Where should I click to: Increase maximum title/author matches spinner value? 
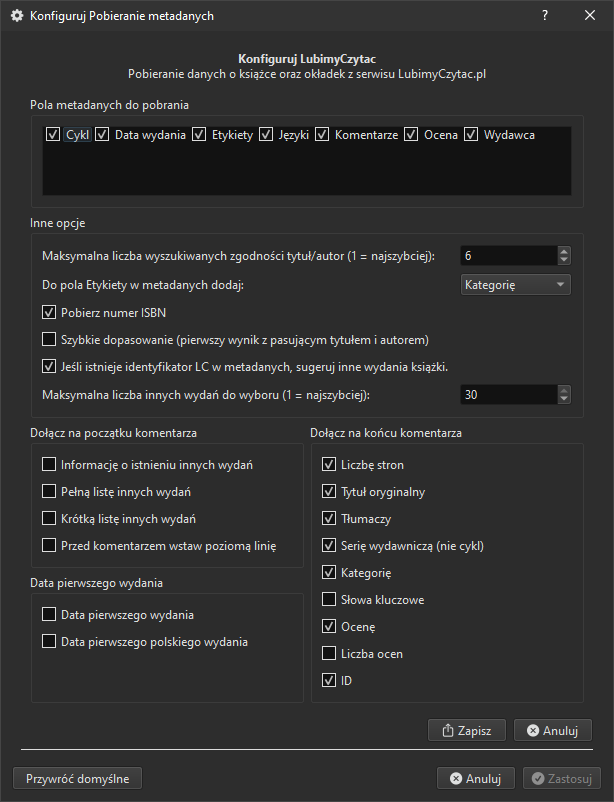pos(564,252)
